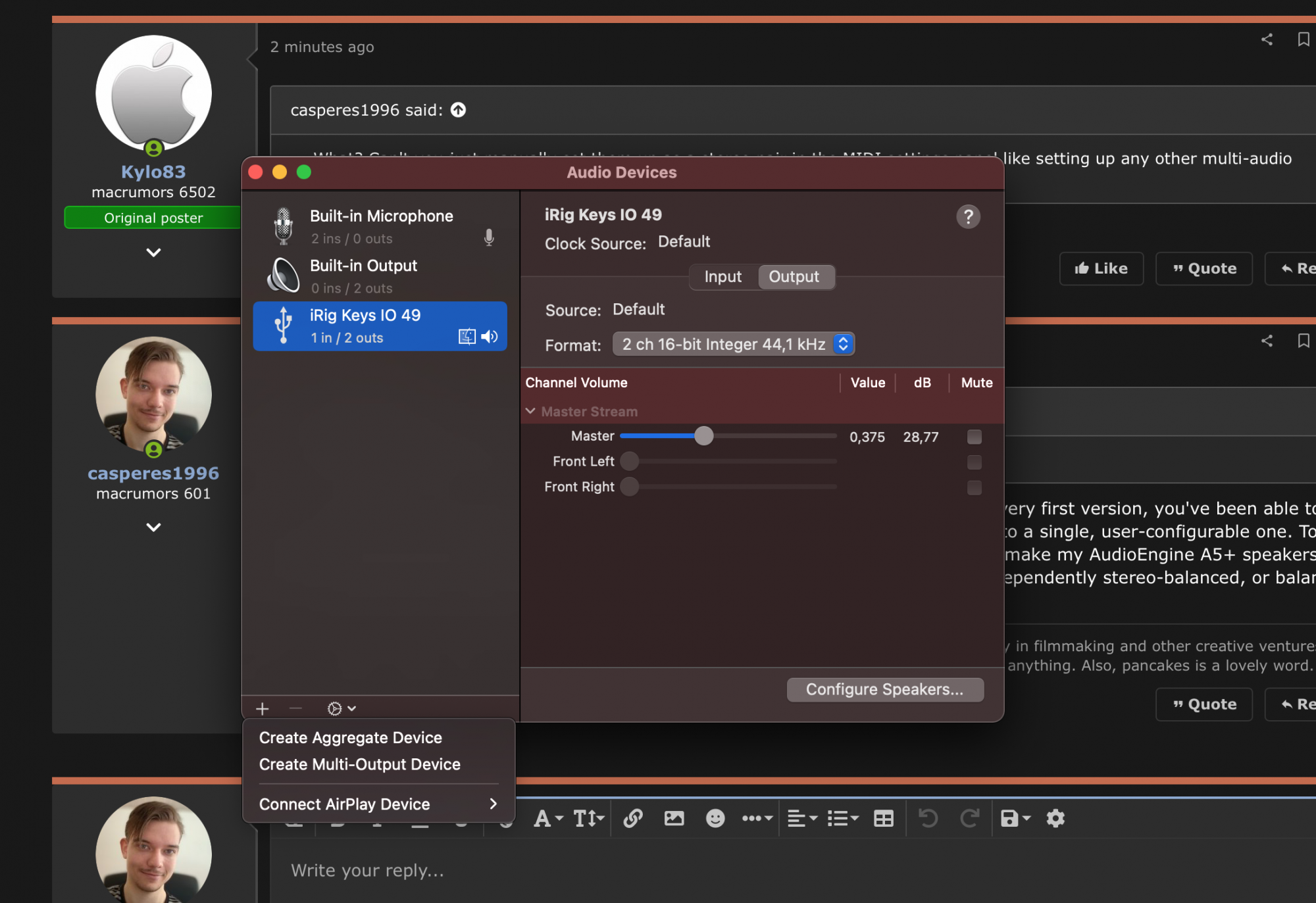Click the editor settings gear icon

1055,818
